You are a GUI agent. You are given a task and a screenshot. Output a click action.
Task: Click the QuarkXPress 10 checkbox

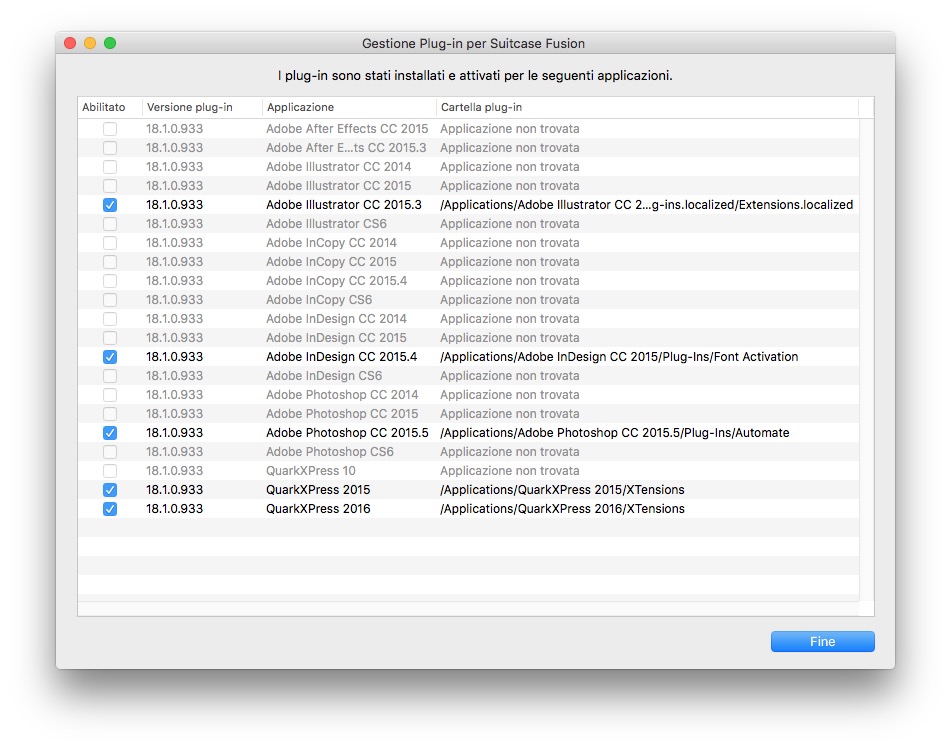[x=110, y=471]
